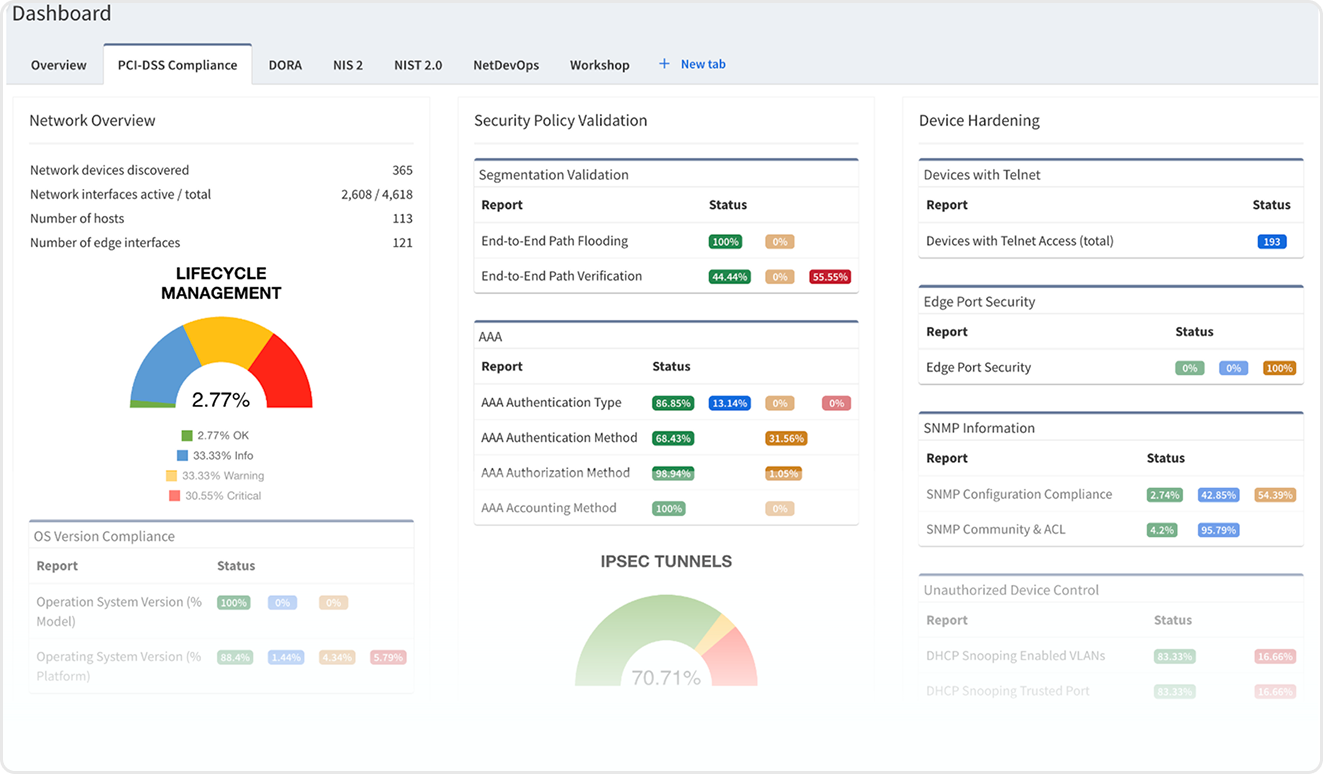This screenshot has width=1323, height=774.
Task: Open orange 100% Edge Port Security badge
Action: (x=1279, y=368)
